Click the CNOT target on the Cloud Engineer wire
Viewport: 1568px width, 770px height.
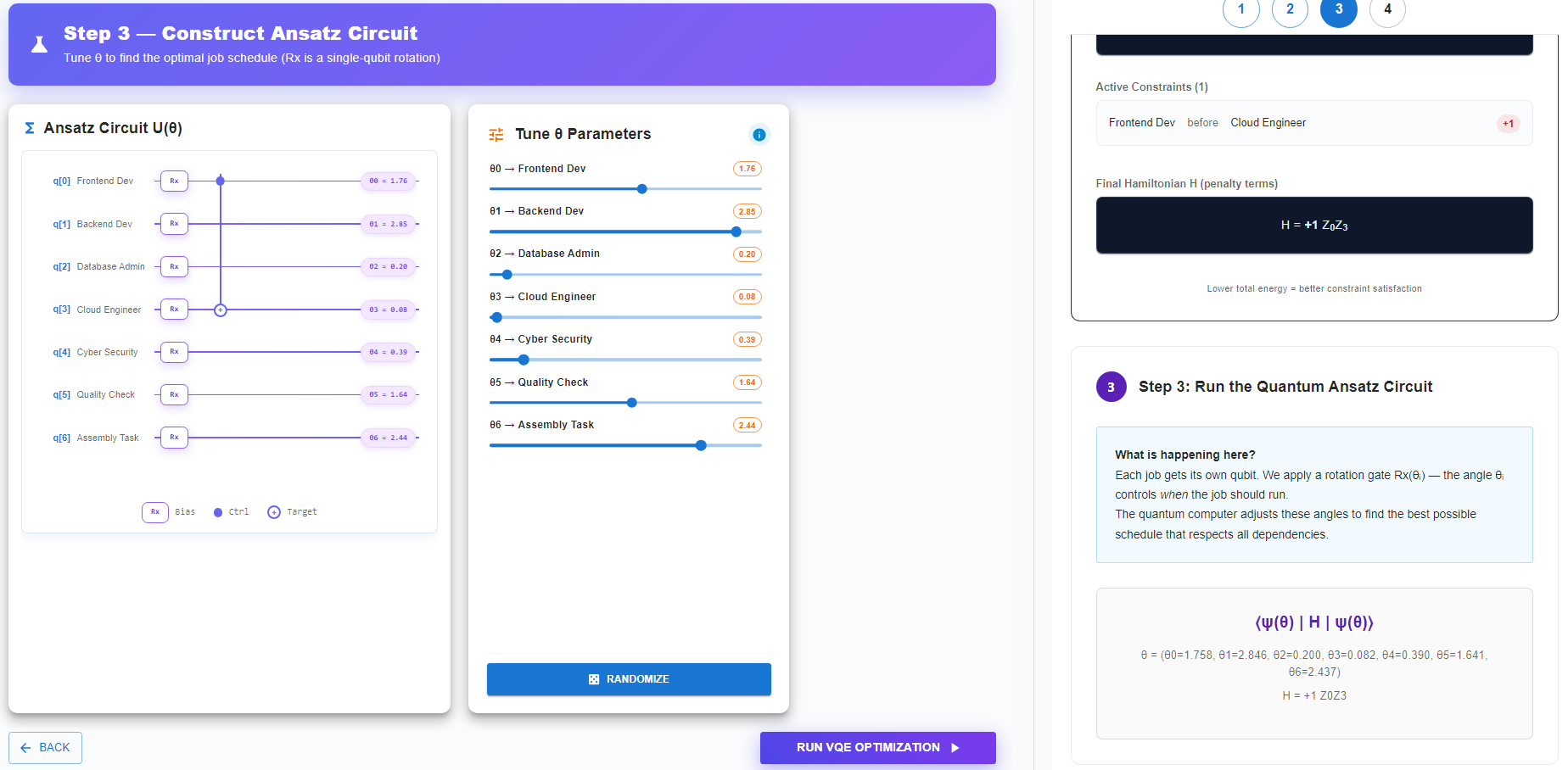pos(221,310)
